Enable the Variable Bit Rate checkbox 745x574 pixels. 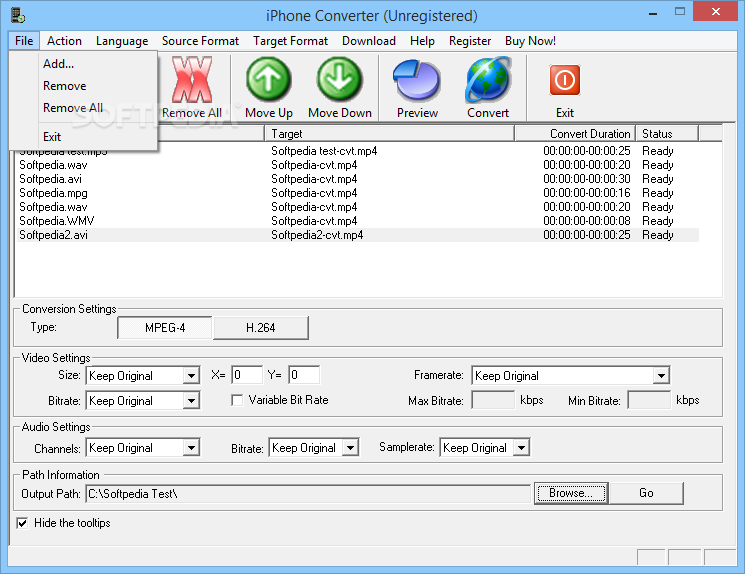[x=237, y=400]
